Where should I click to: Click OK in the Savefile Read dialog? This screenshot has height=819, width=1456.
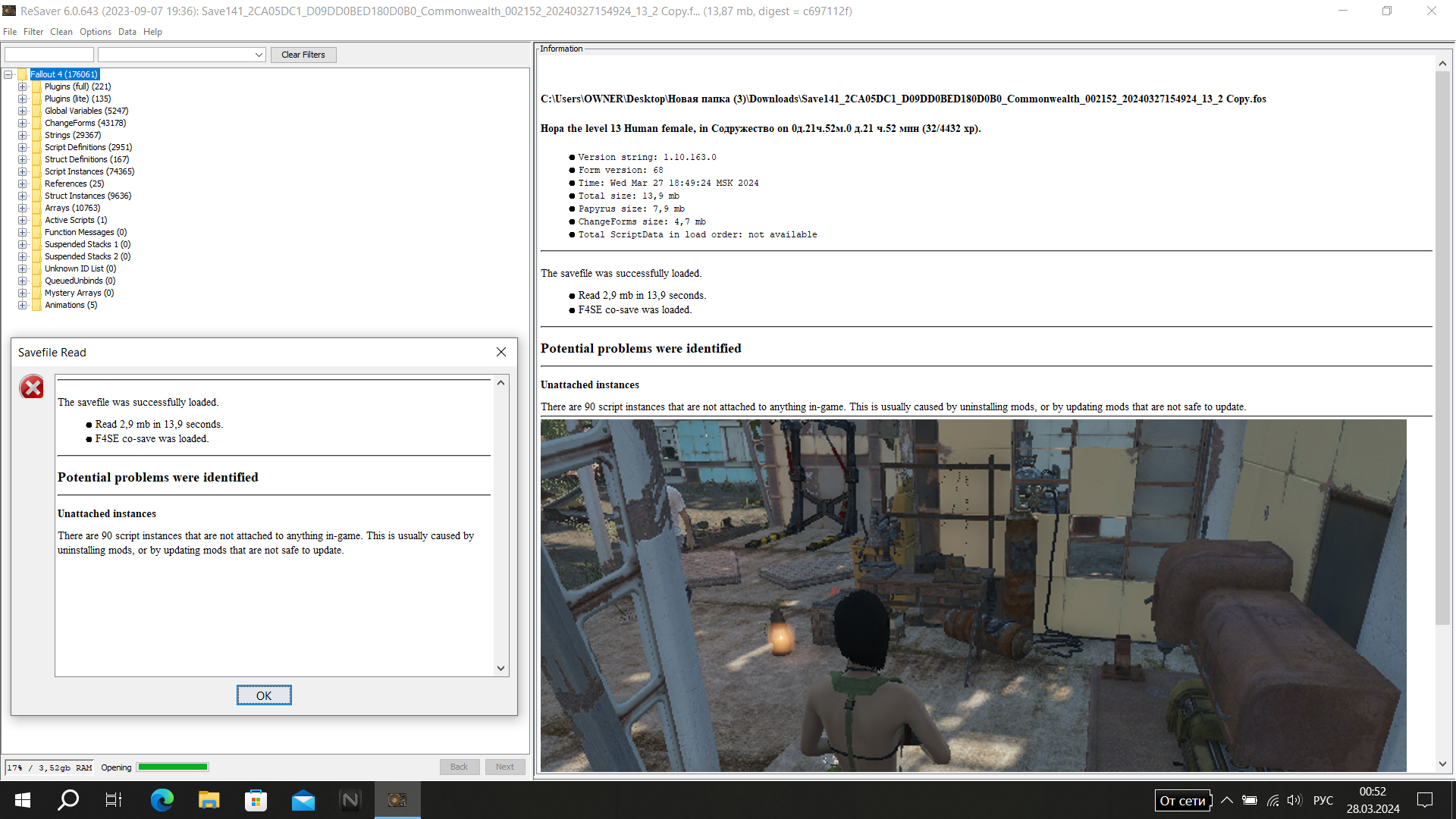pyautogui.click(x=263, y=695)
